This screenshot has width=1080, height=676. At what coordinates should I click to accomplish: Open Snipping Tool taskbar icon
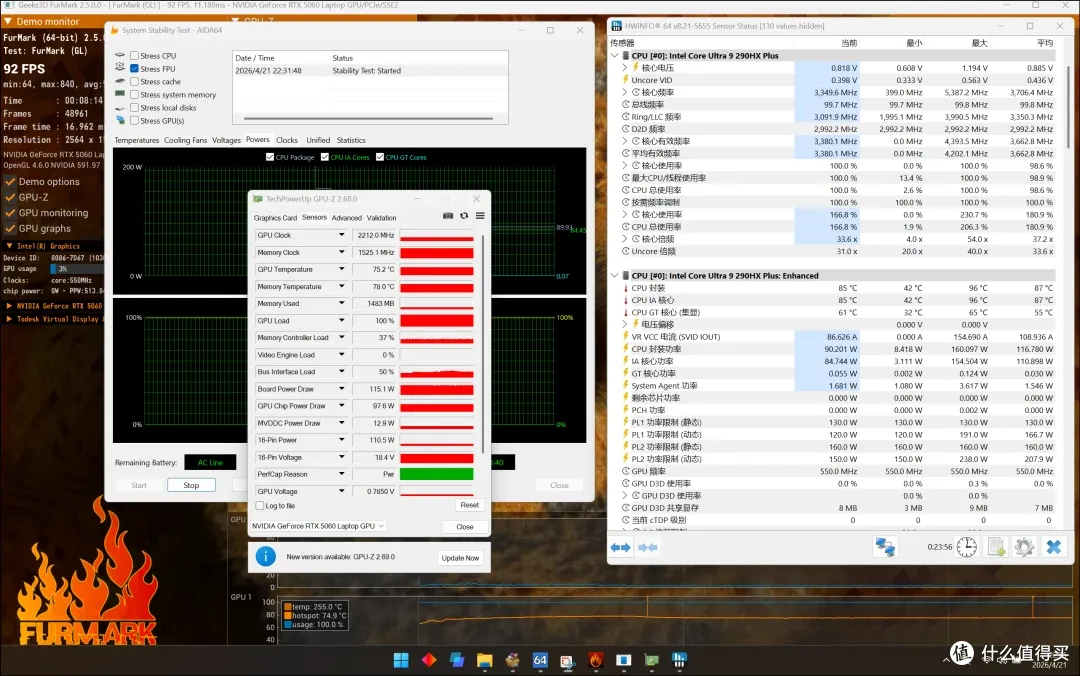coord(568,660)
